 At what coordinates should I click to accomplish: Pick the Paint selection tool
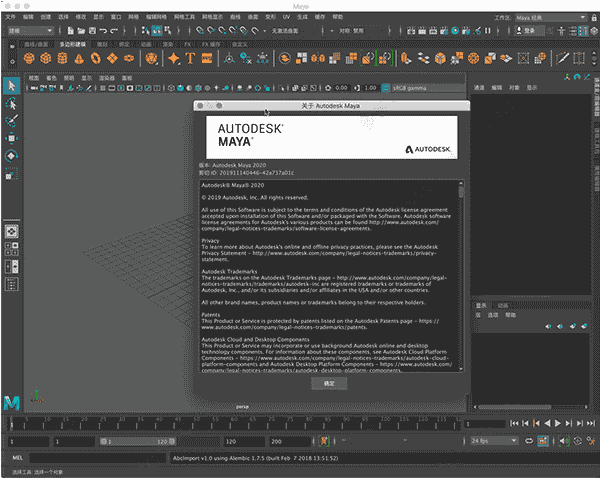point(11,121)
